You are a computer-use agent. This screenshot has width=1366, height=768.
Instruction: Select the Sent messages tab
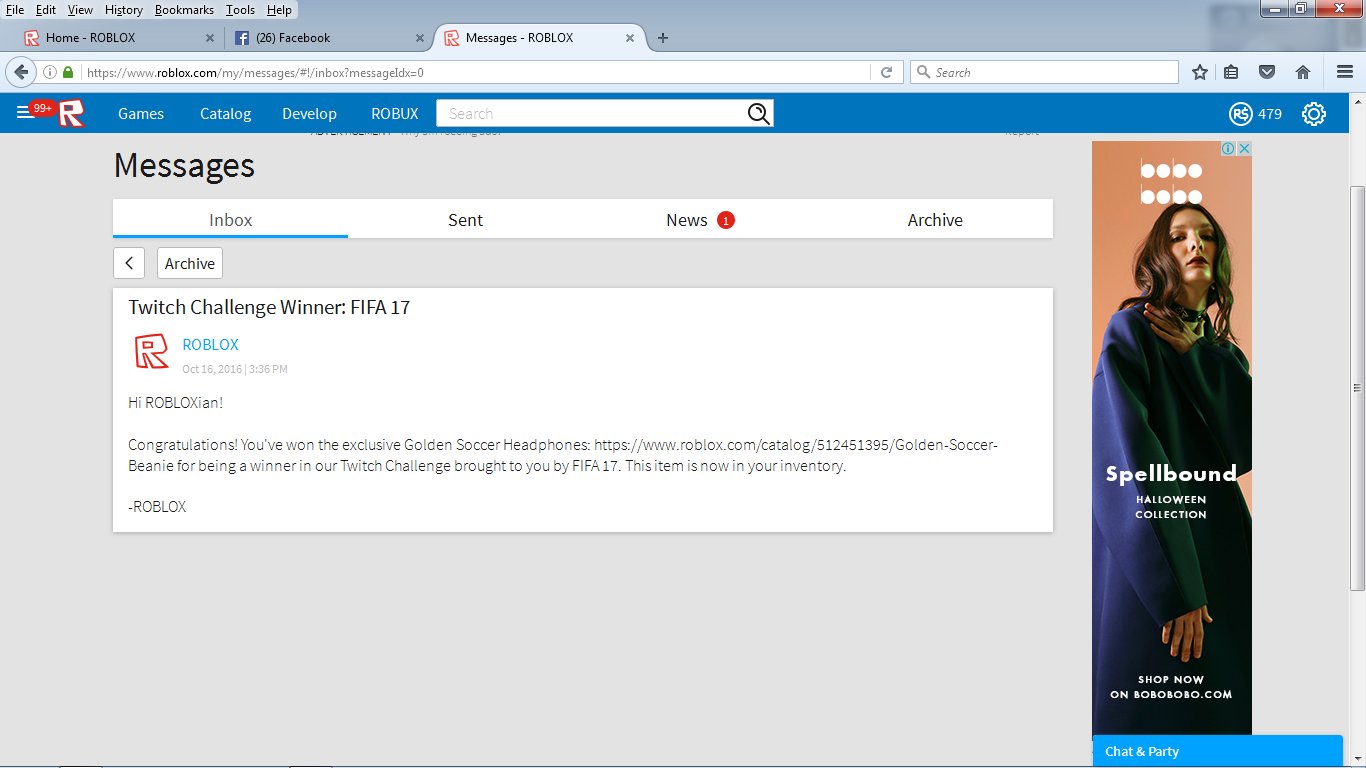tap(465, 220)
